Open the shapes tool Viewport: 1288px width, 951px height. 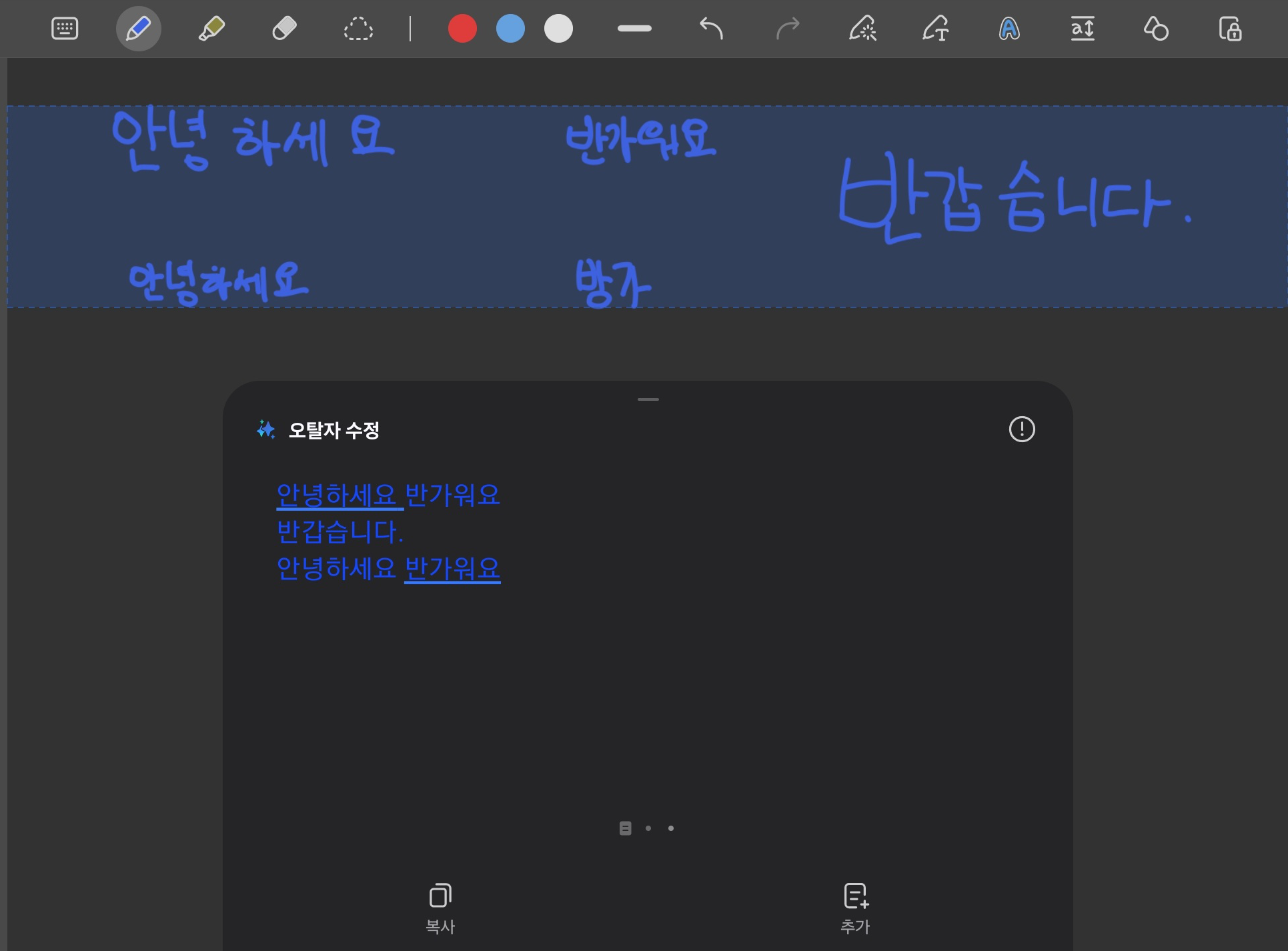click(x=1155, y=29)
